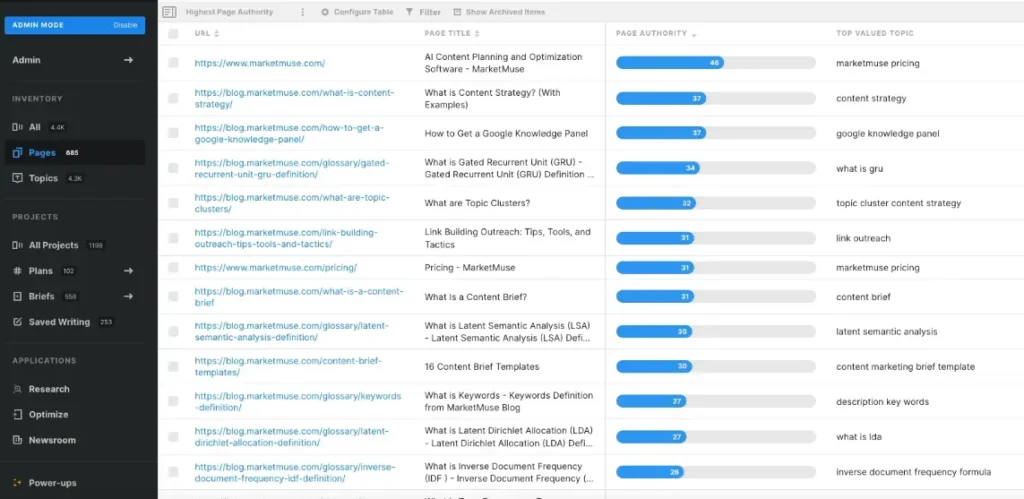Click the Admin arrow icon
Image resolution: width=1024 pixels, height=499 pixels.
click(129, 60)
